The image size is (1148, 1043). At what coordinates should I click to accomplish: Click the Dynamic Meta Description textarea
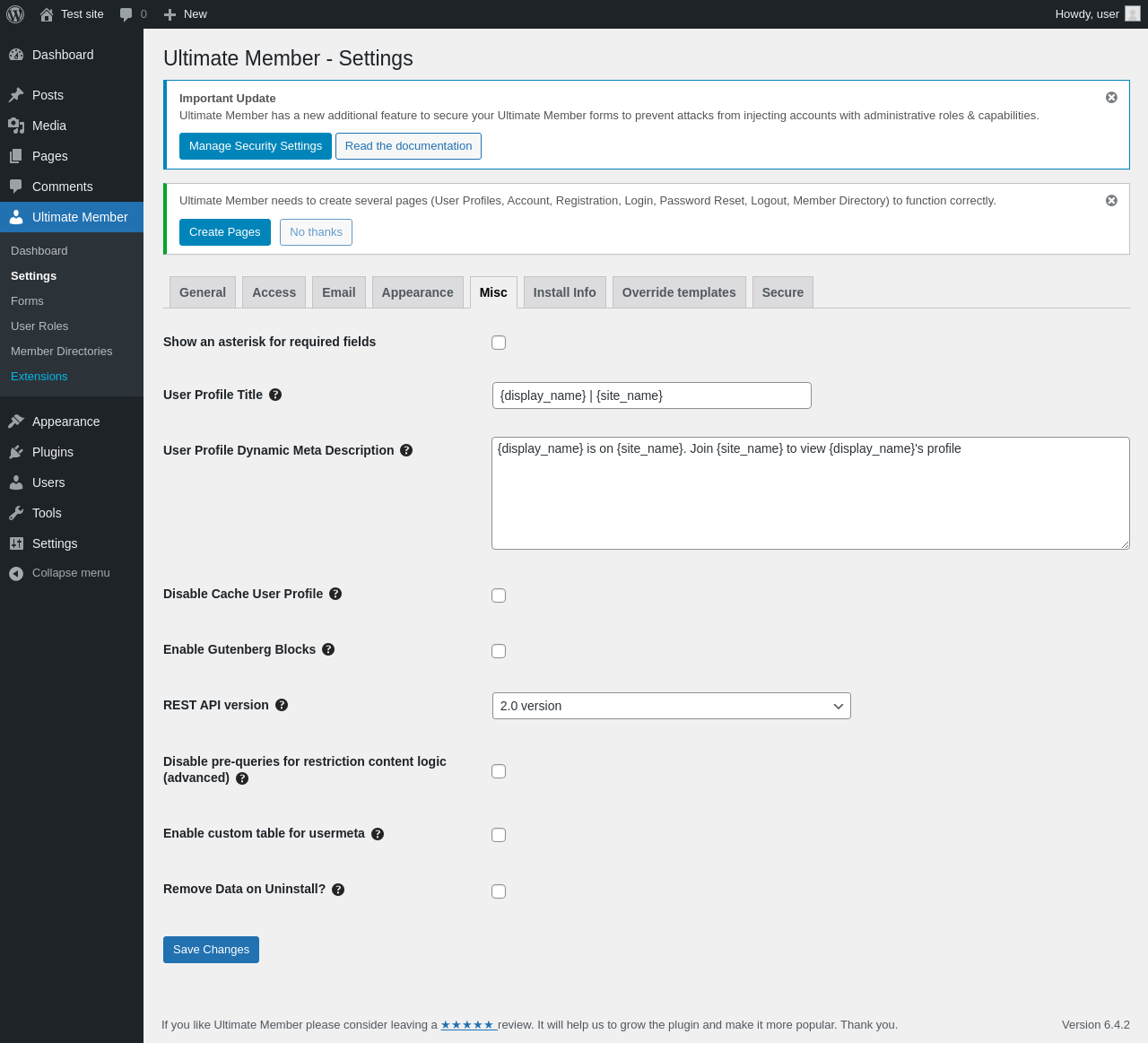pos(811,493)
